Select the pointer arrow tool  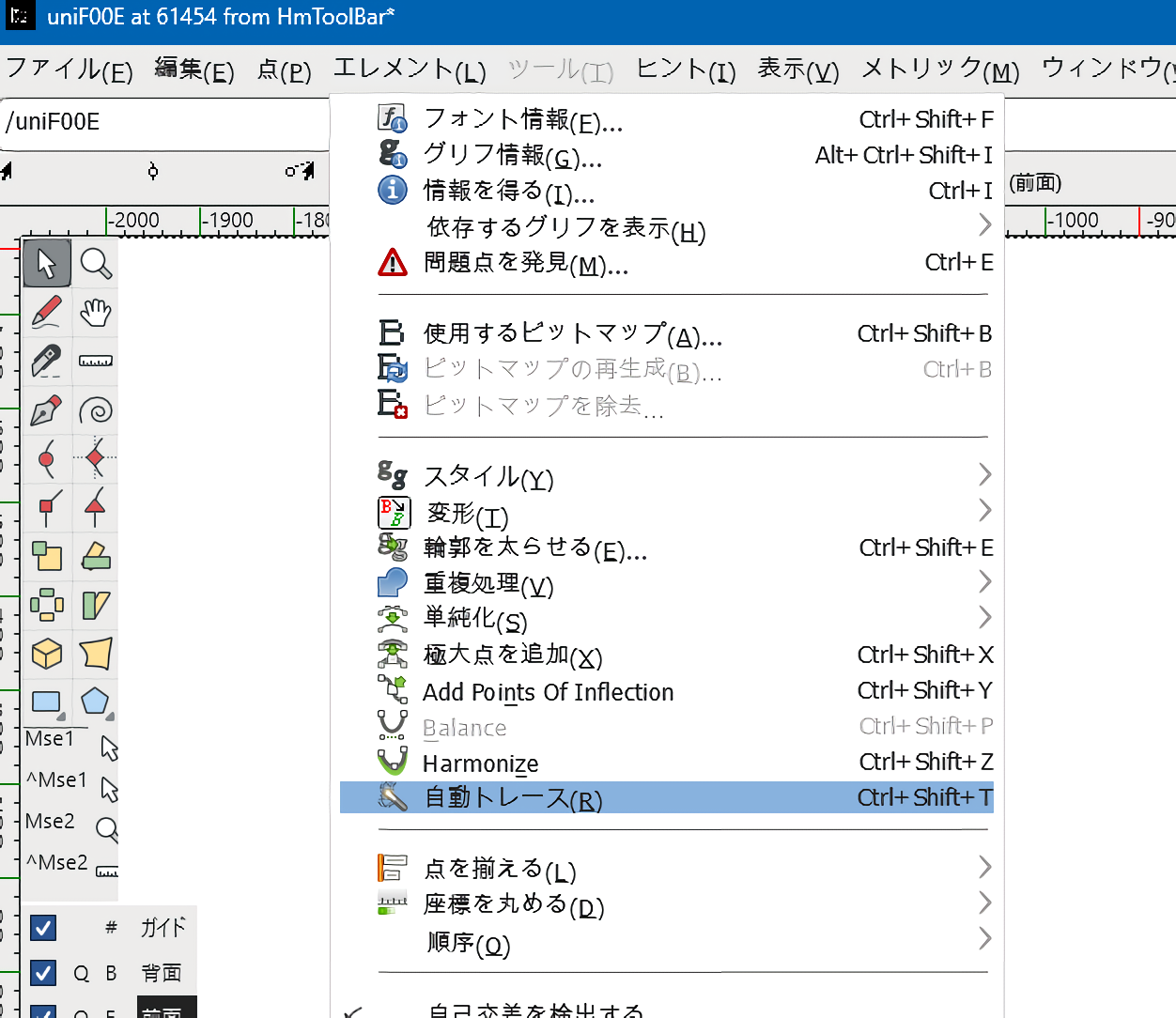coord(46,264)
